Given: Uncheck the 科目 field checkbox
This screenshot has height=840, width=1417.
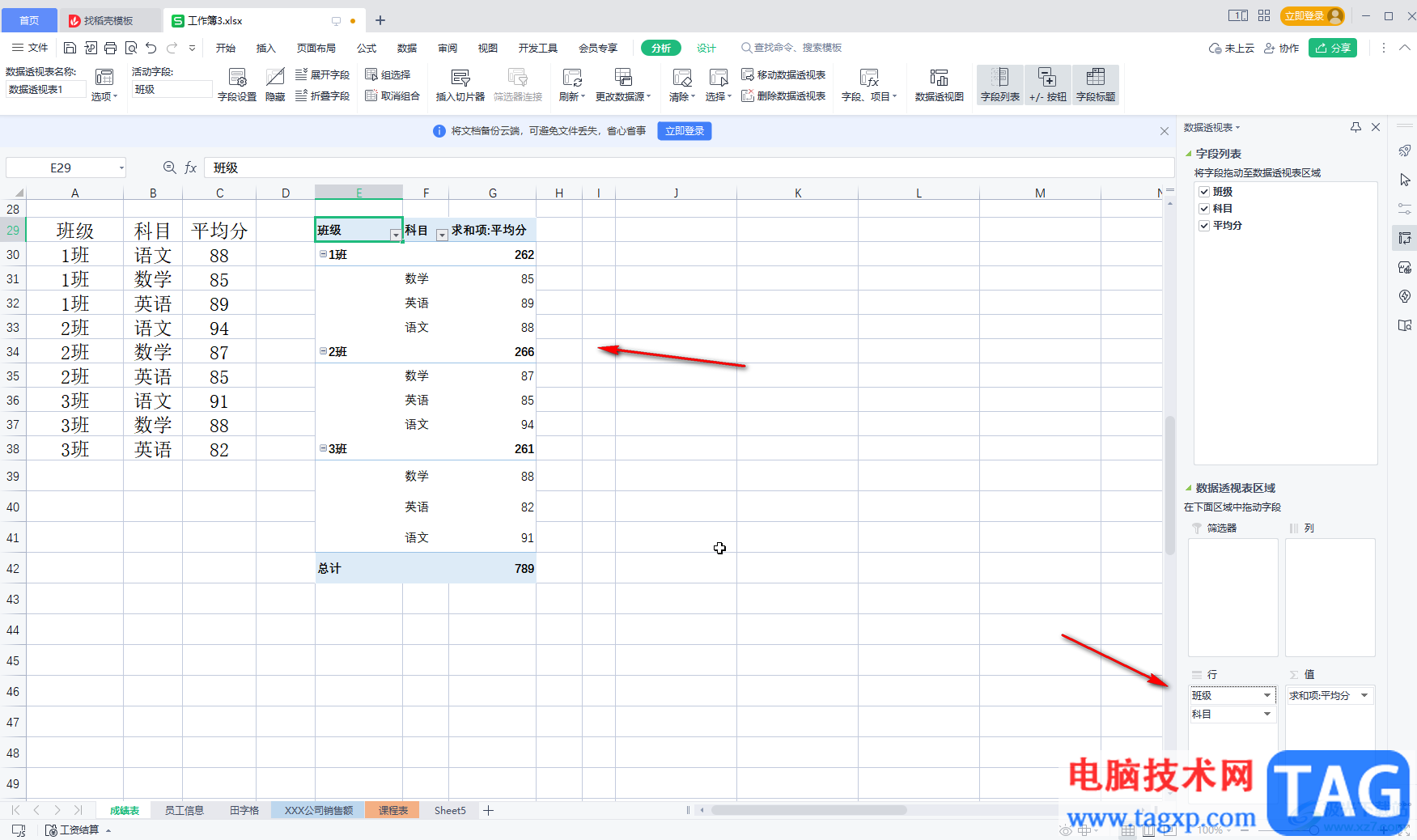Looking at the screenshot, I should coord(1204,209).
